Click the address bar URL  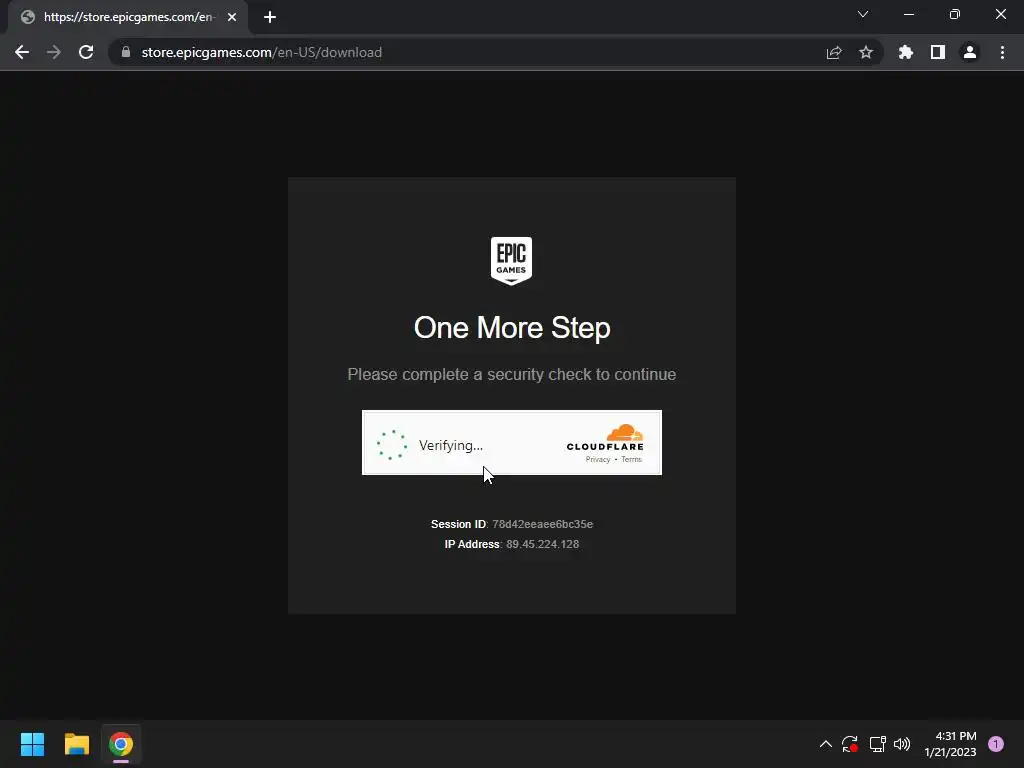point(261,52)
